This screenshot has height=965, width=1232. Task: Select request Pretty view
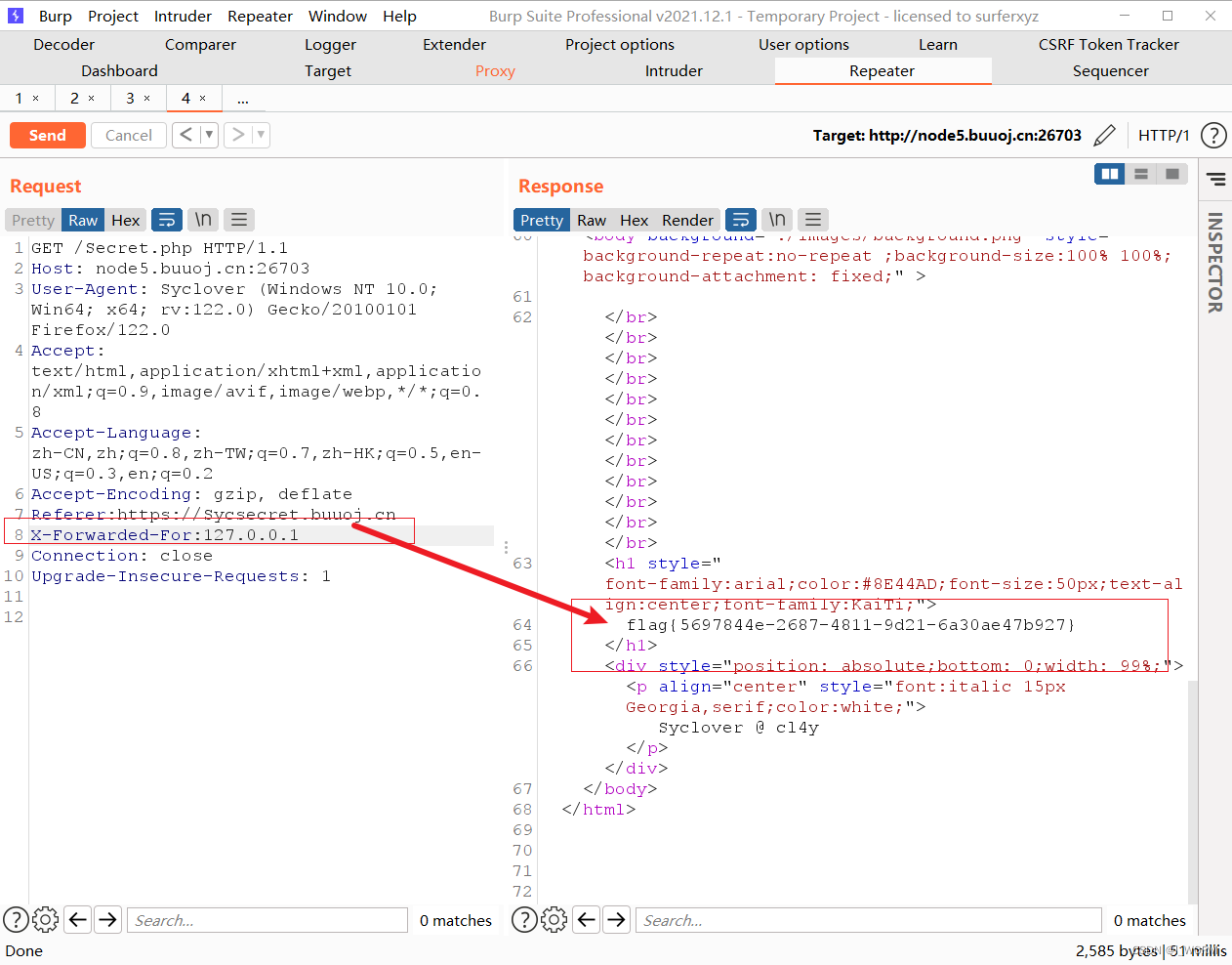click(x=33, y=220)
